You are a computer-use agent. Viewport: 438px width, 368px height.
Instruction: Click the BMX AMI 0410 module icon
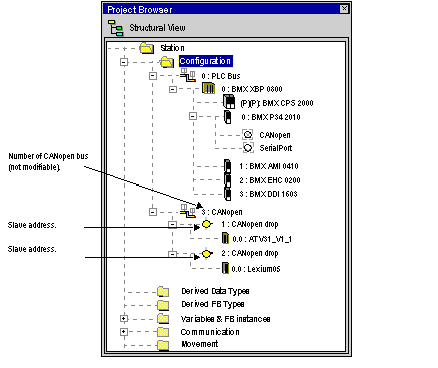click(x=227, y=166)
